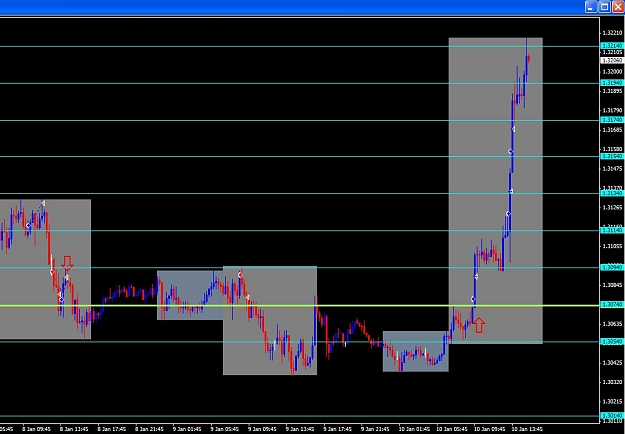
Task: Close the chart window
Action: point(618,7)
